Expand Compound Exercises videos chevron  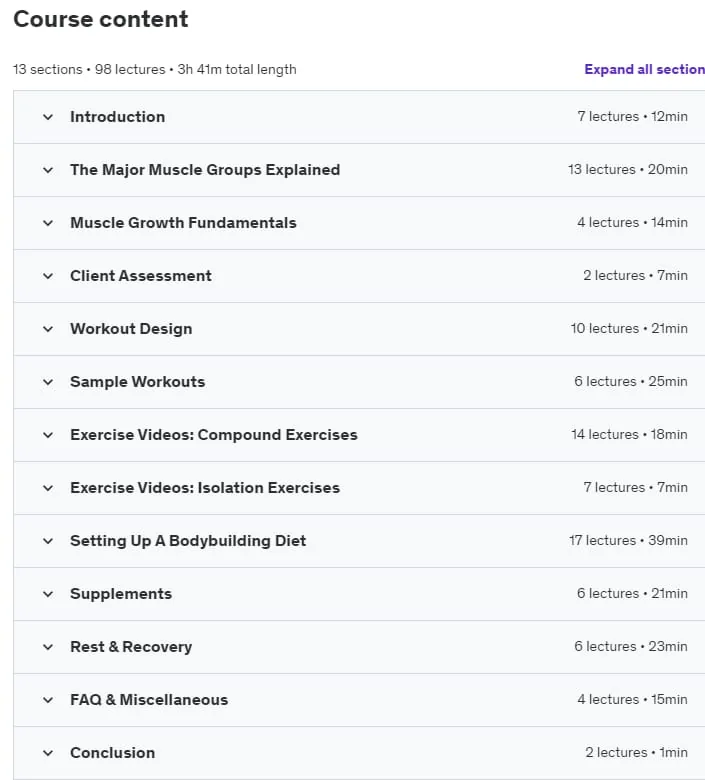(x=48, y=435)
